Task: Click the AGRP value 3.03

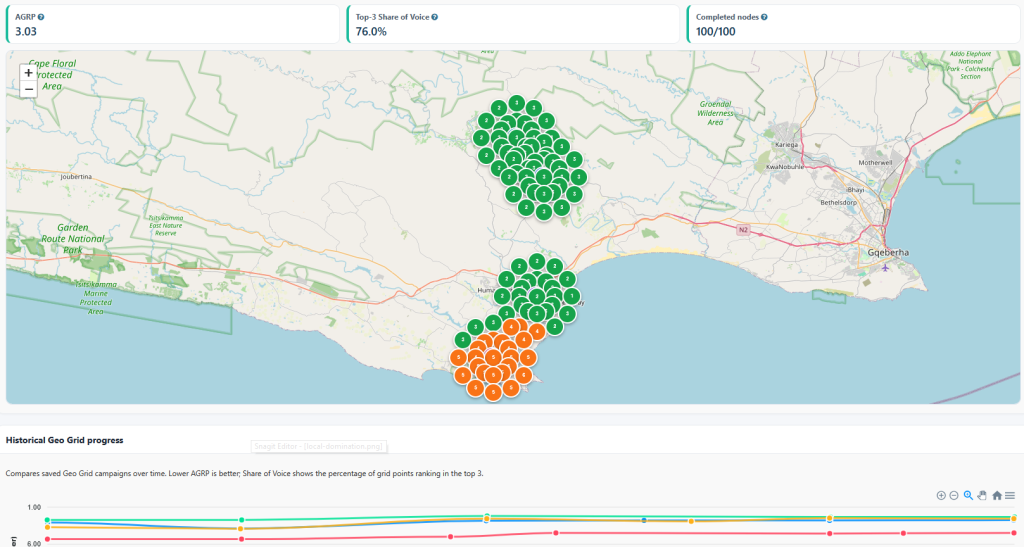Action: tap(26, 31)
